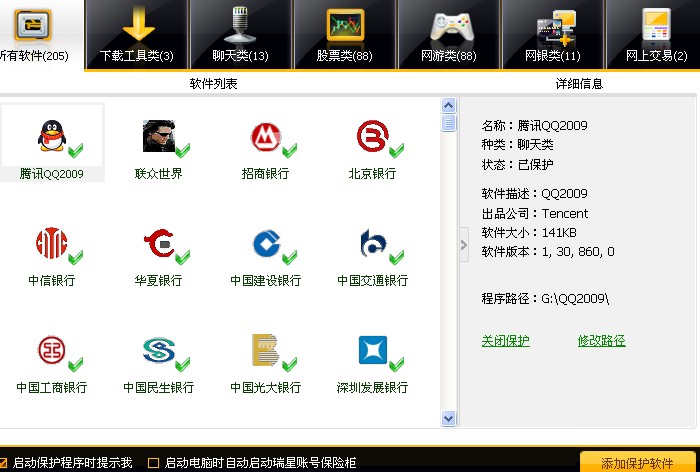Select the 中国工商银行 bank icon
Viewport: 700px width, 472px height.
point(52,350)
